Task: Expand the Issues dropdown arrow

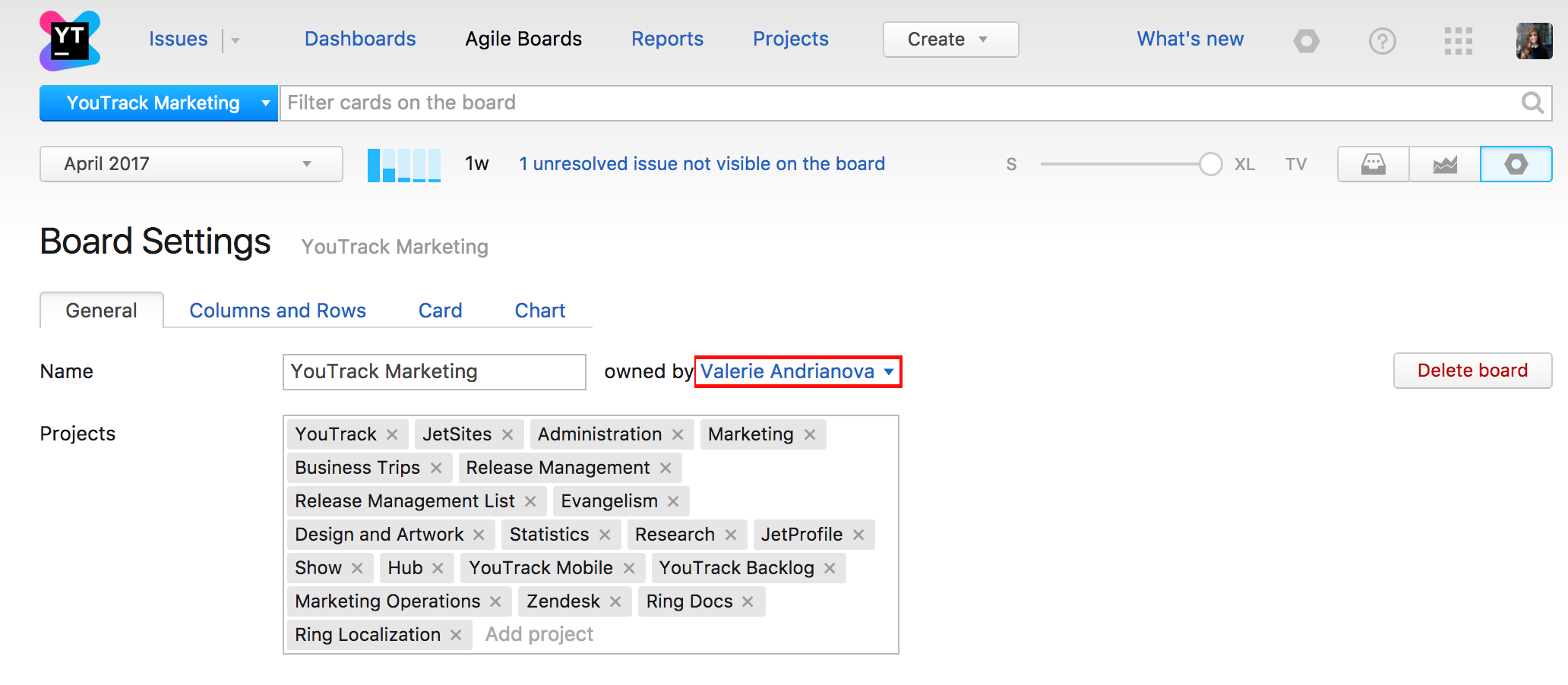Action: [236, 41]
